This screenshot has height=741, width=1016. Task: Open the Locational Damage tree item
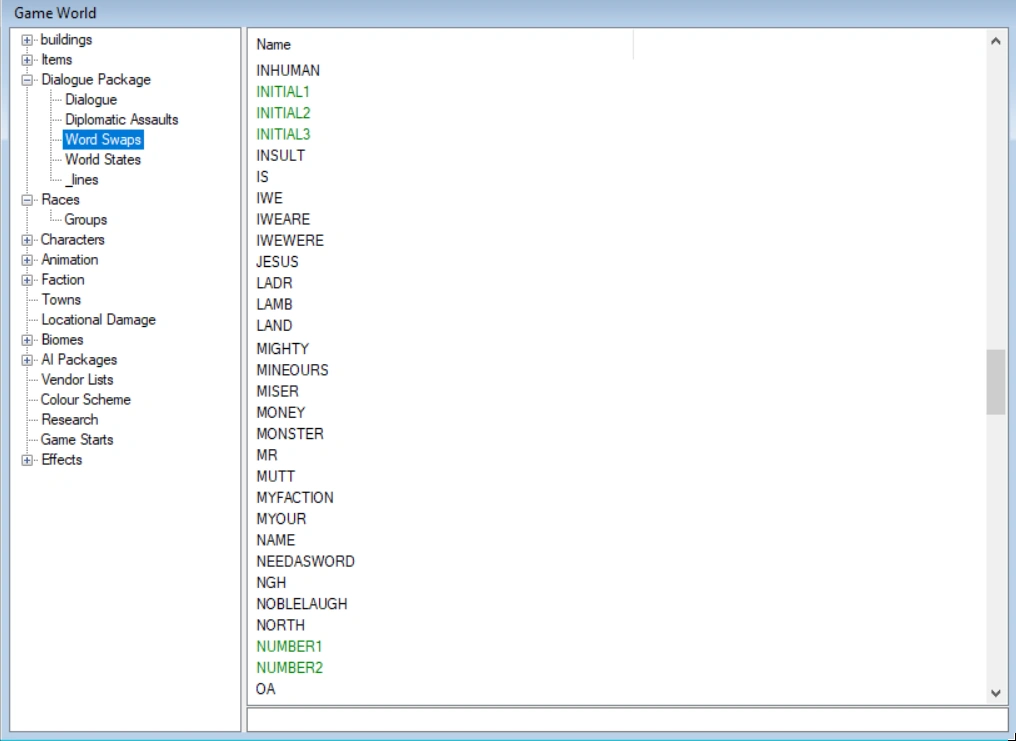(x=98, y=320)
